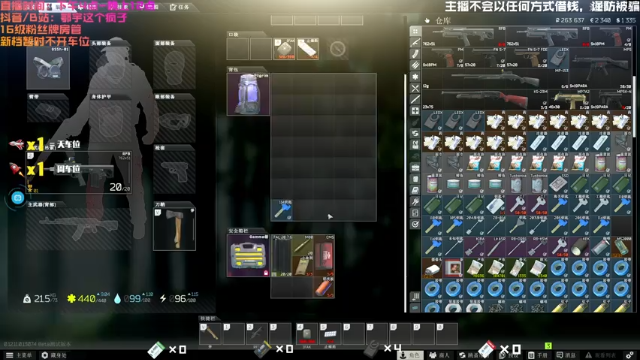
Task: Filter stash by weapons rifle icon
Action: point(415,42)
